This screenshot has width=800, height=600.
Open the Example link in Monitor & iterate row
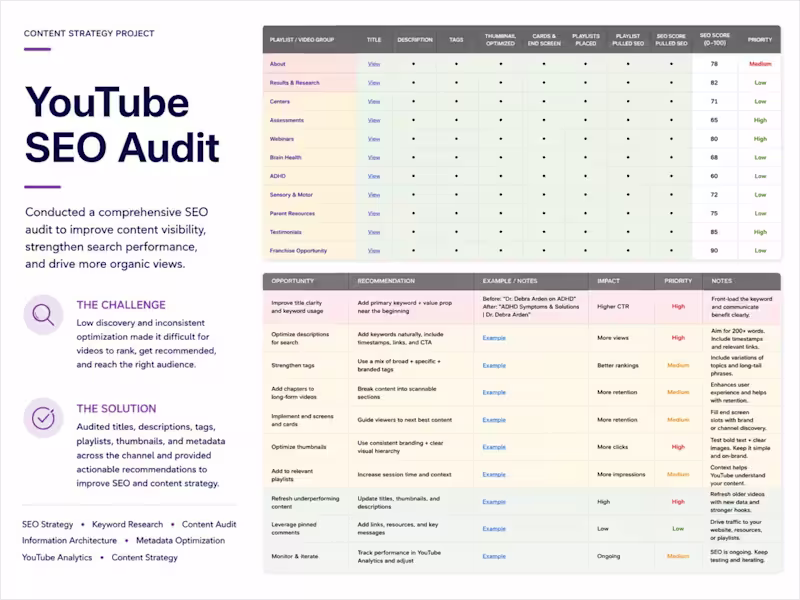pos(494,556)
